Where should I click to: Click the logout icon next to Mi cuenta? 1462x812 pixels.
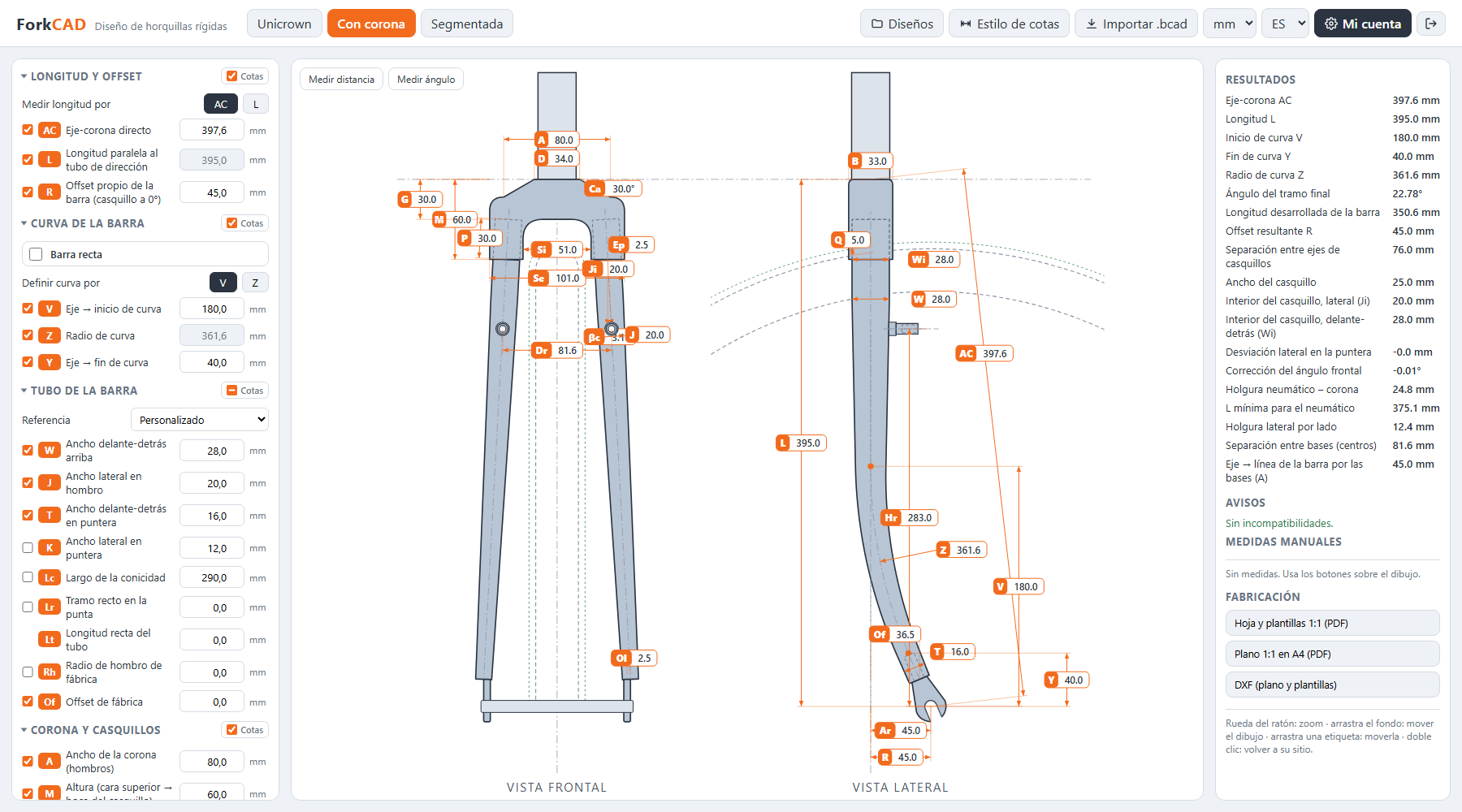1431,24
